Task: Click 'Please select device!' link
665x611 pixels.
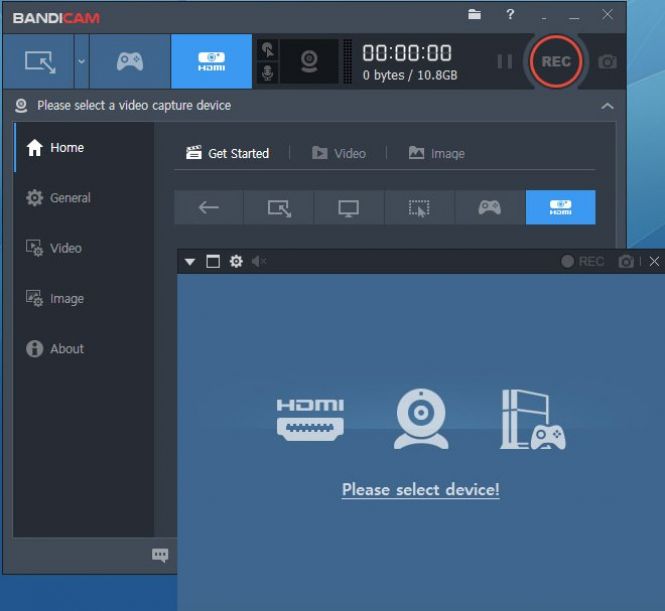Action: pyautogui.click(x=421, y=490)
